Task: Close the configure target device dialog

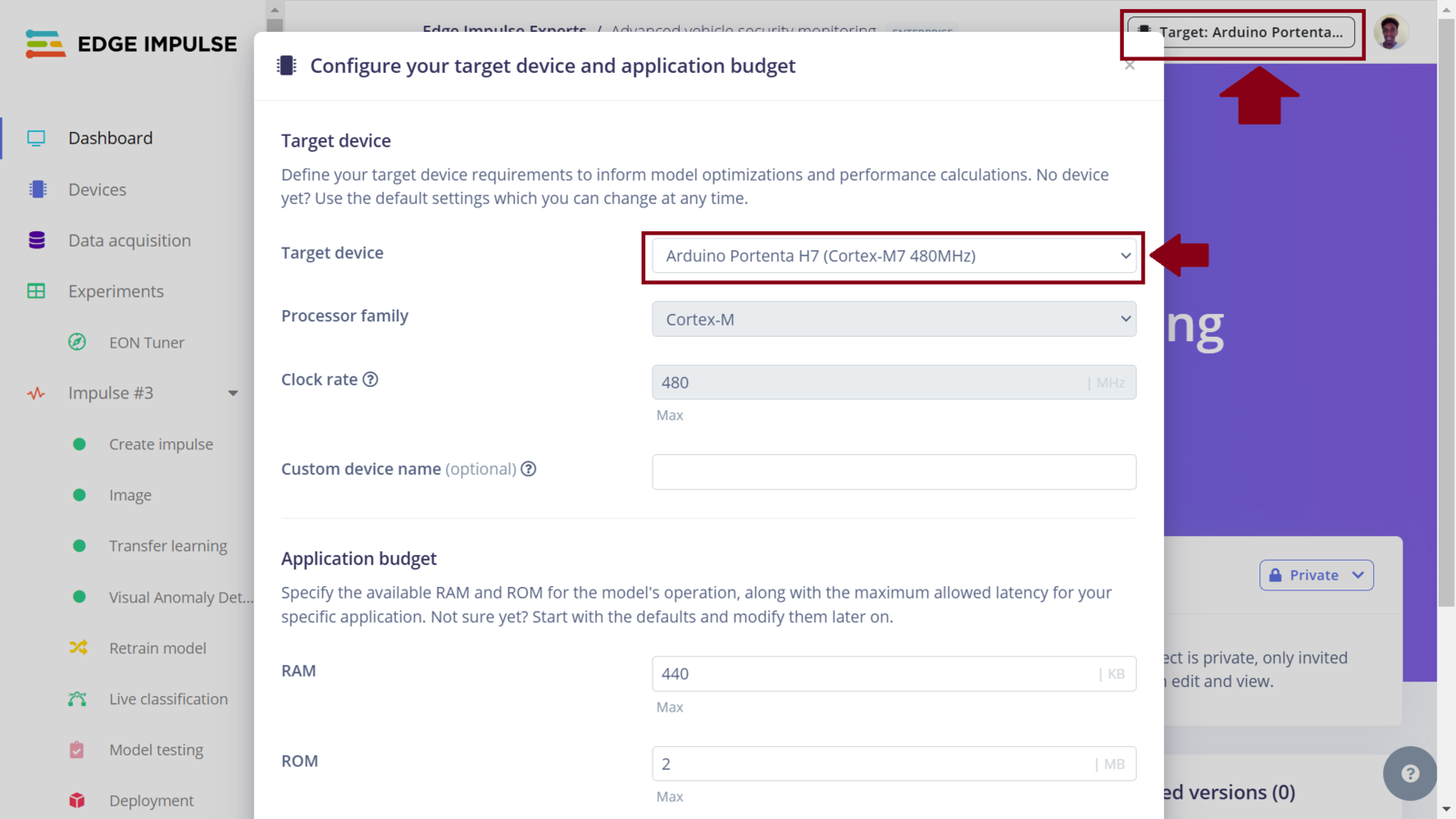Action: (1129, 66)
